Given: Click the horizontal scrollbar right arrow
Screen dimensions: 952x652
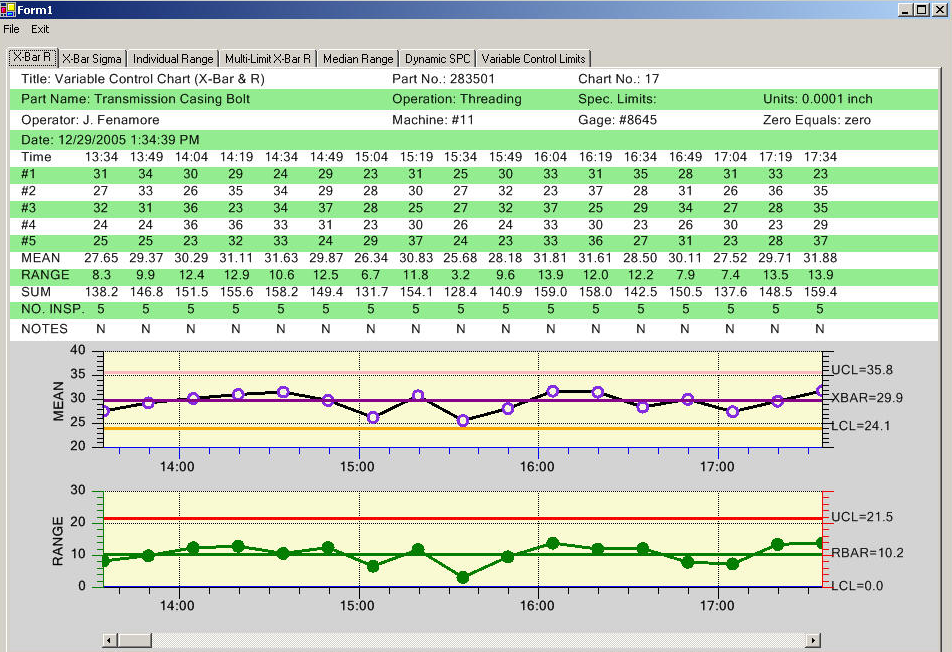Looking at the screenshot, I should click(813, 640).
